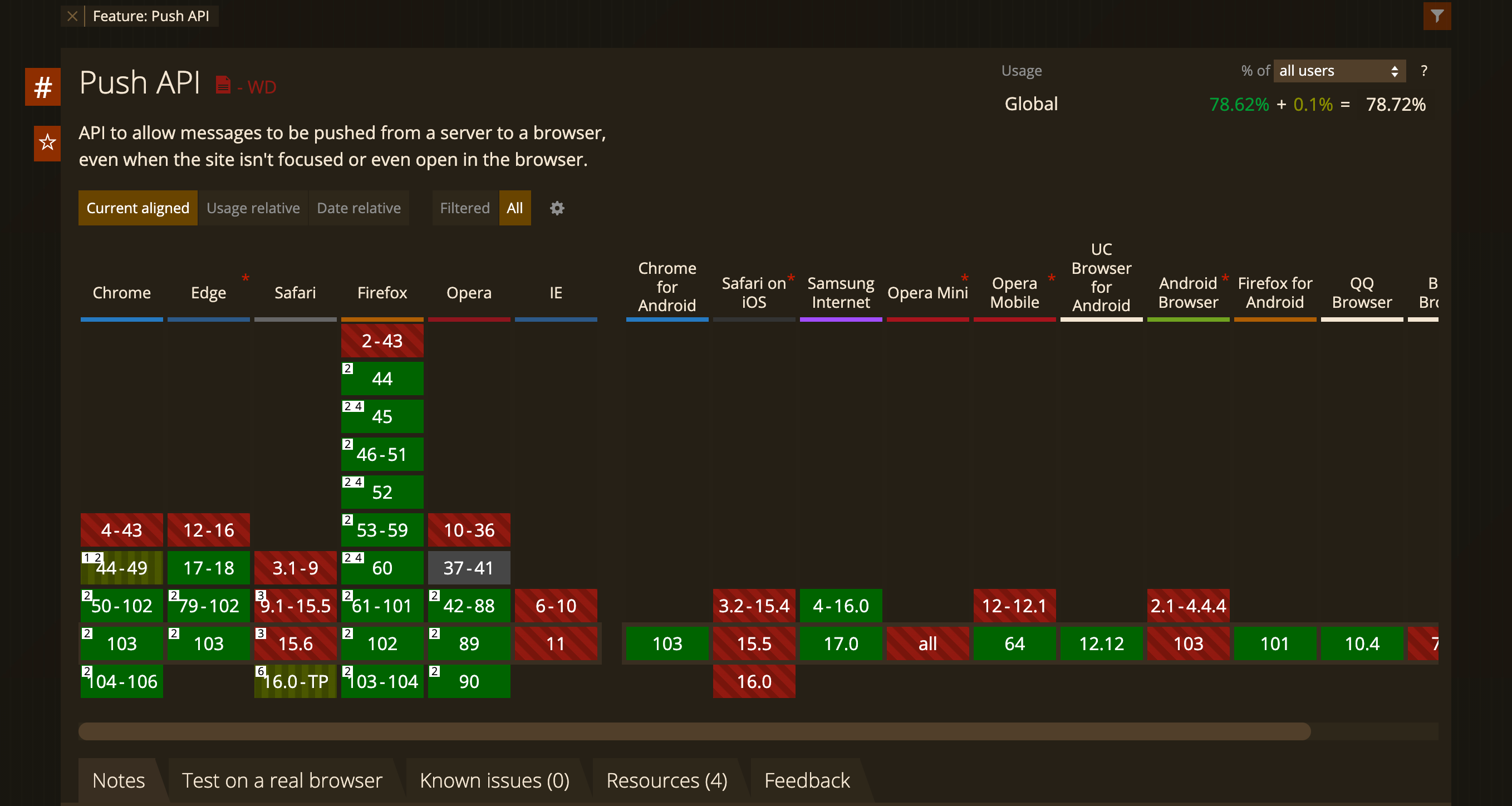Click the hash permalink icon
This screenshot has width=1512, height=806.
[42, 87]
